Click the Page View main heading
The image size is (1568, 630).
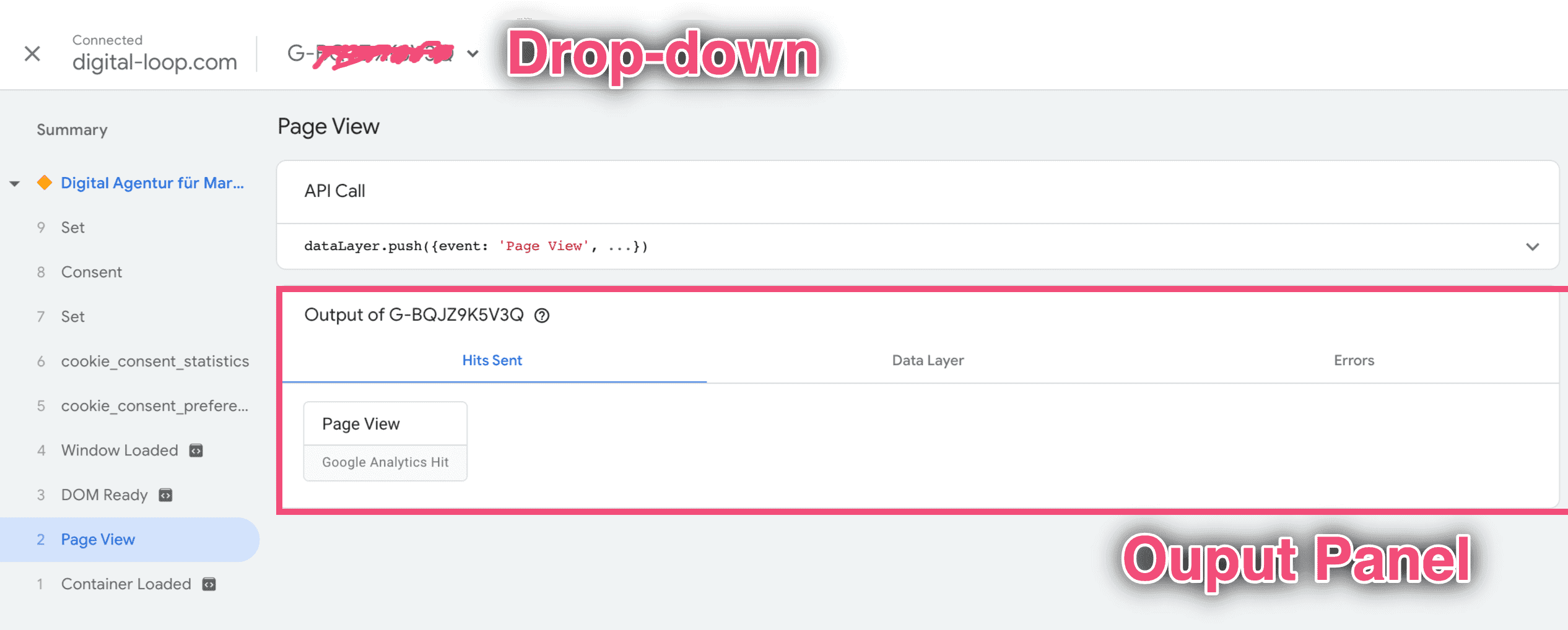328,126
